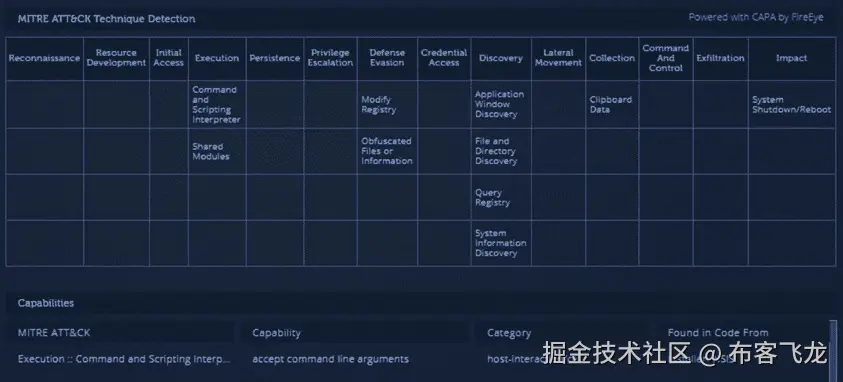
Task: Click the System Shutdown/Reboot technique cell
Action: [x=791, y=105]
